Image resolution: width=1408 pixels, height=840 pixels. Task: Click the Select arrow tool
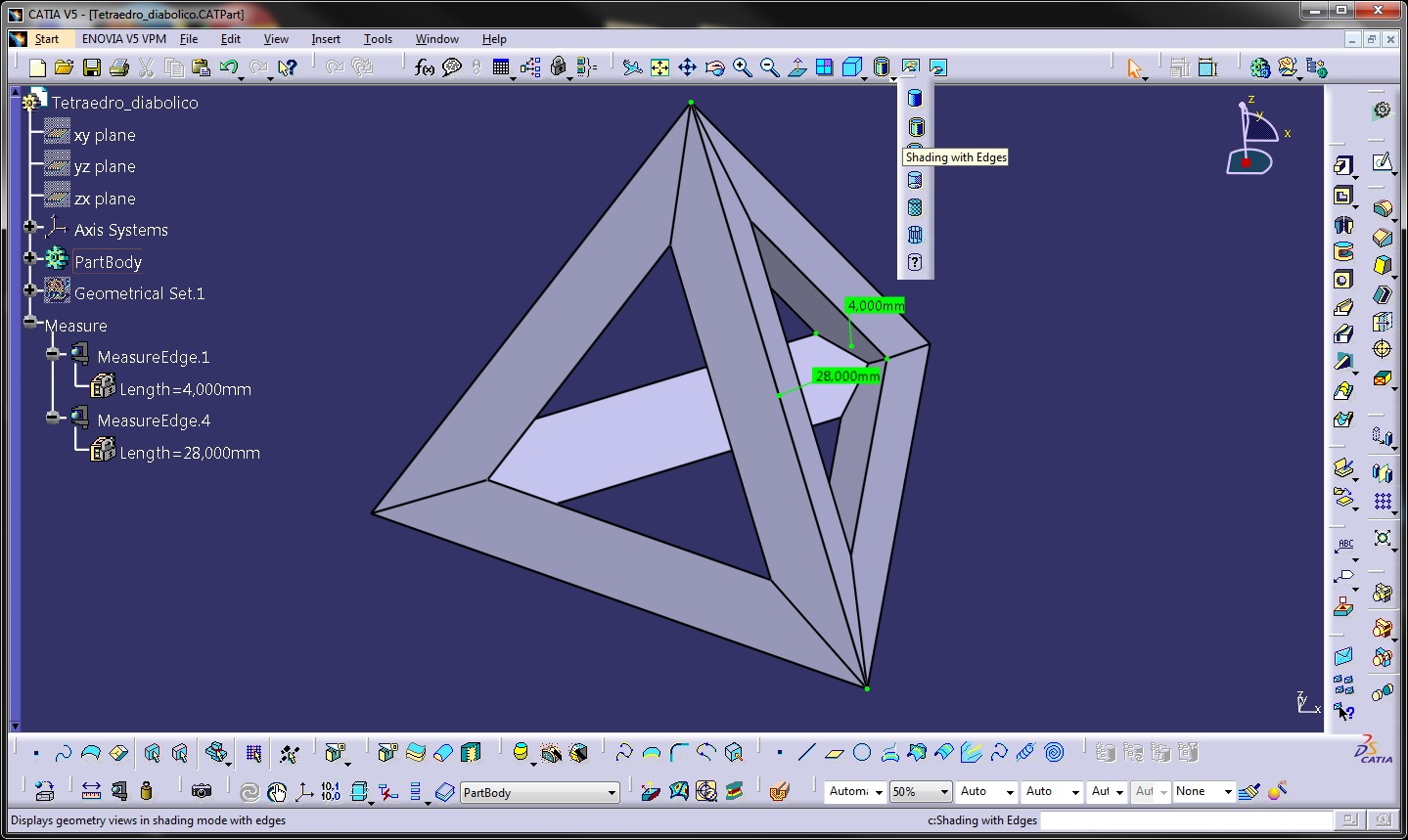(1134, 67)
